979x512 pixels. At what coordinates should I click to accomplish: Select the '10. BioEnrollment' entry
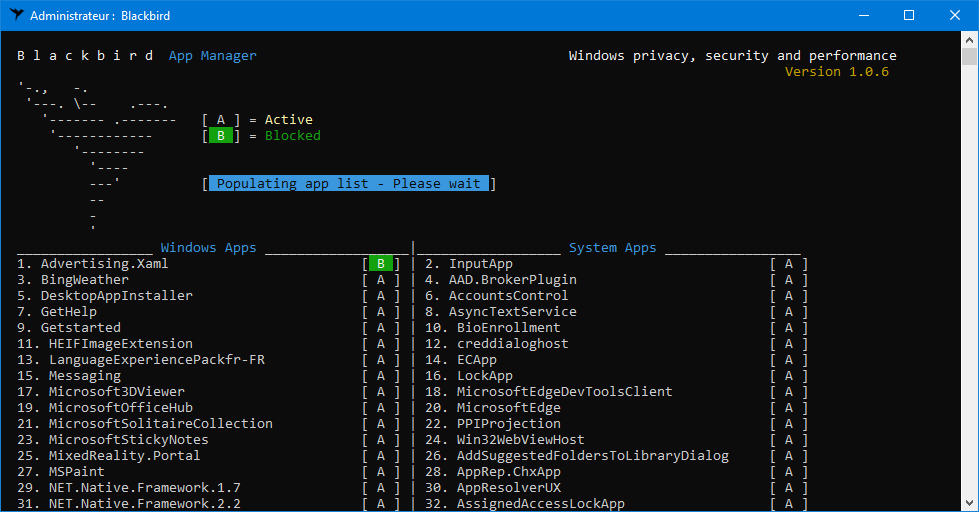click(493, 328)
